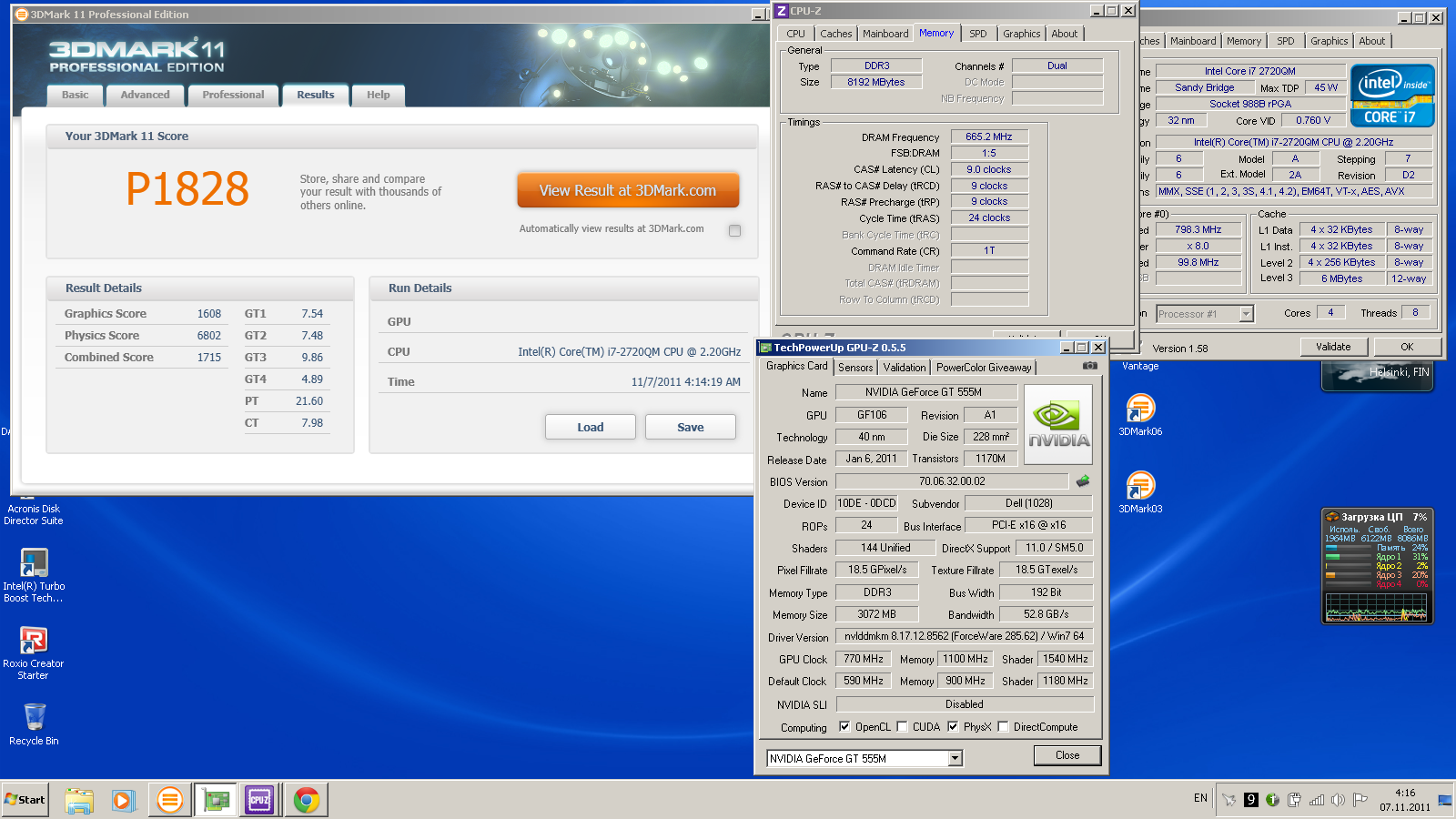Click the CPU meter gadget title icon
Viewport: 1456px width, 819px height.
(1332, 517)
